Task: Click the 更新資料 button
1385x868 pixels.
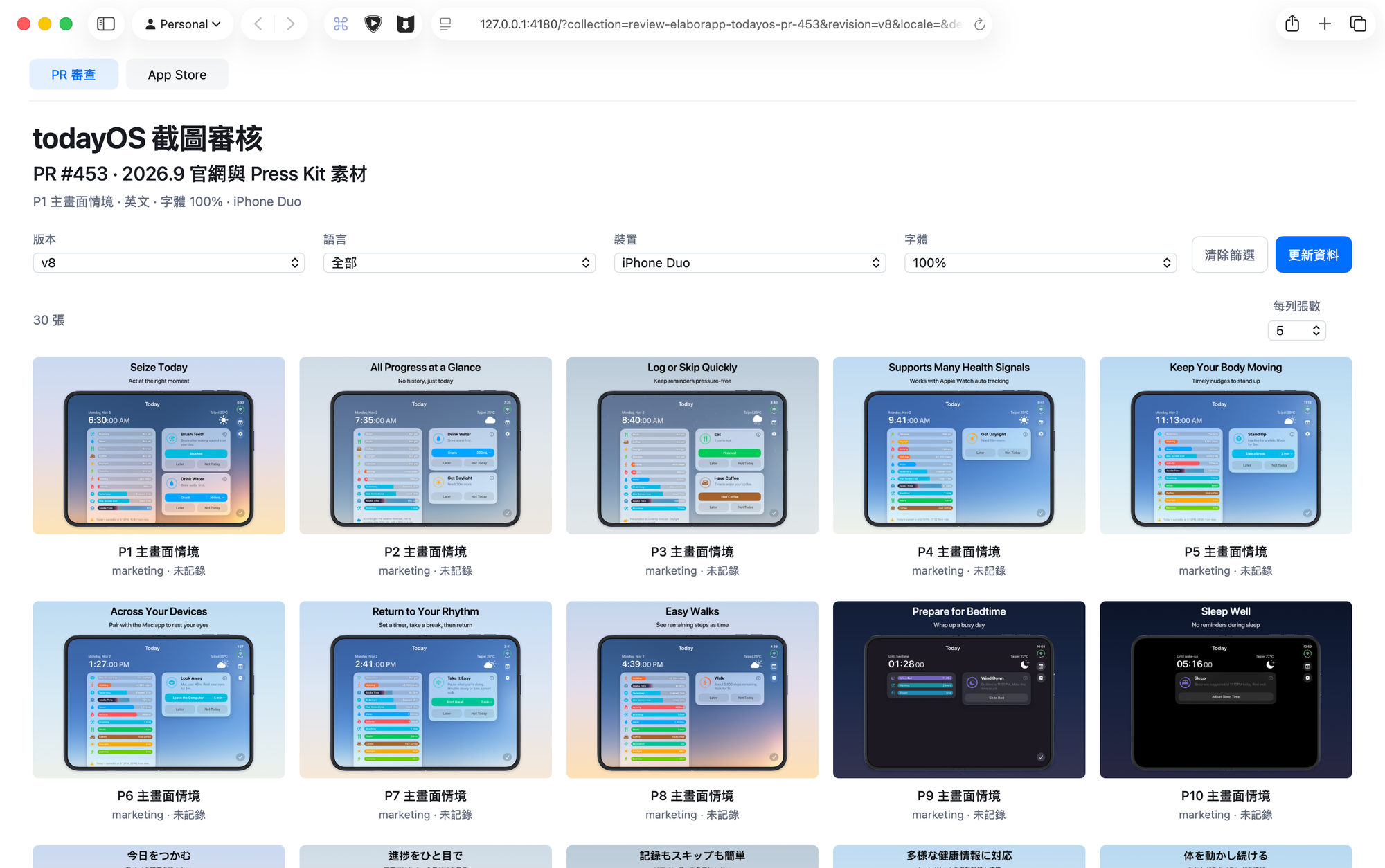Action: tap(1313, 255)
